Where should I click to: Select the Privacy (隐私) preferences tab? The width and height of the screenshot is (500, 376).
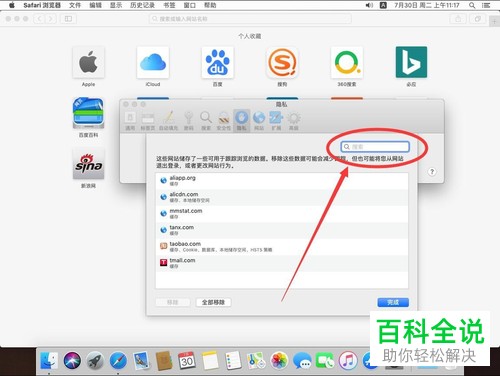click(x=241, y=121)
